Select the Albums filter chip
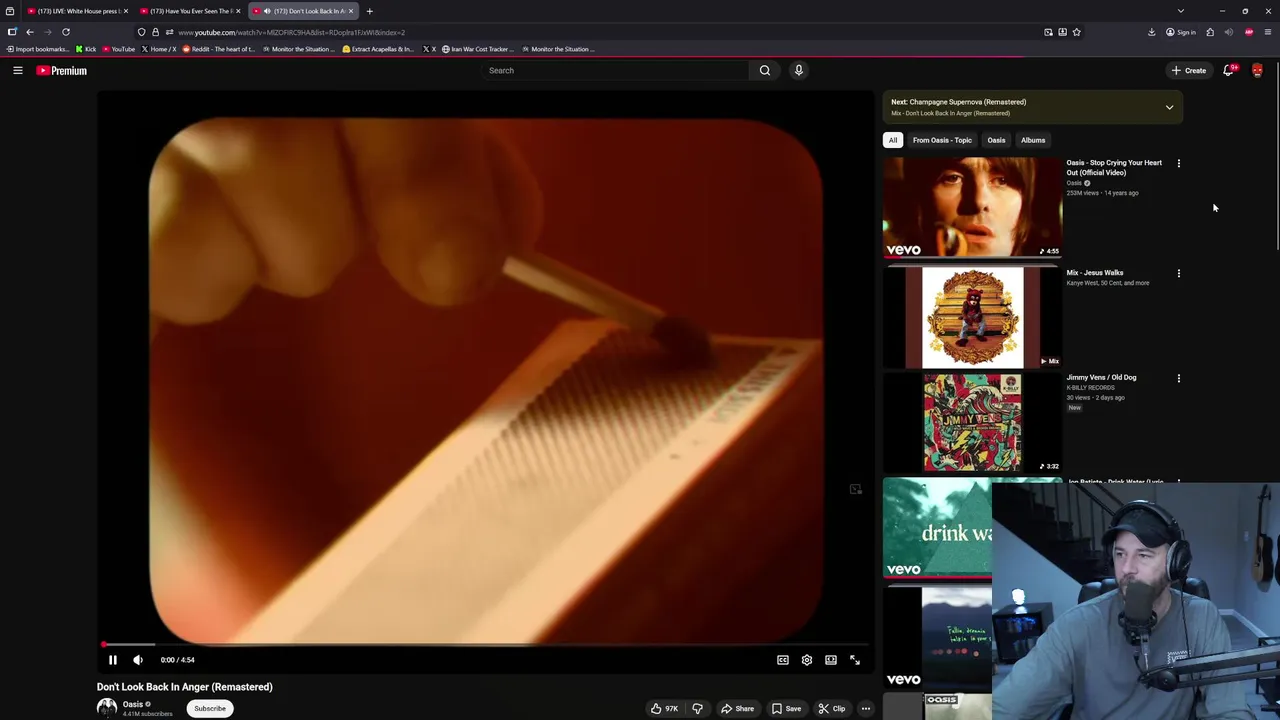Image resolution: width=1280 pixels, height=720 pixels. pyautogui.click(x=1033, y=140)
